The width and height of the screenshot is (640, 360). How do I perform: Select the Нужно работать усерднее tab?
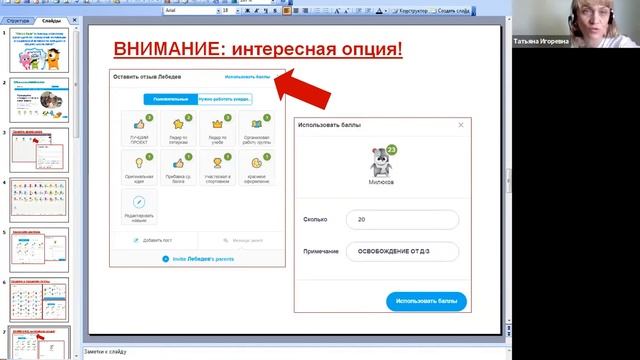(224, 99)
